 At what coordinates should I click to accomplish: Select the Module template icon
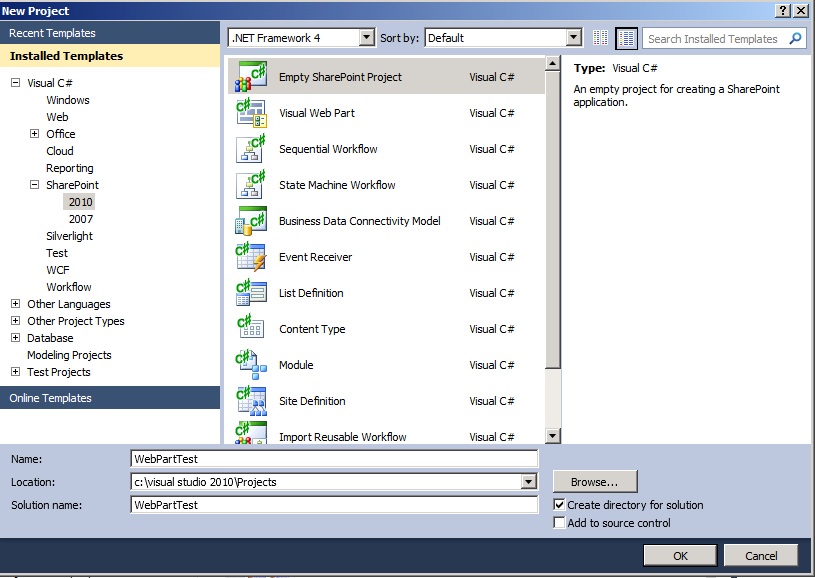tap(251, 365)
